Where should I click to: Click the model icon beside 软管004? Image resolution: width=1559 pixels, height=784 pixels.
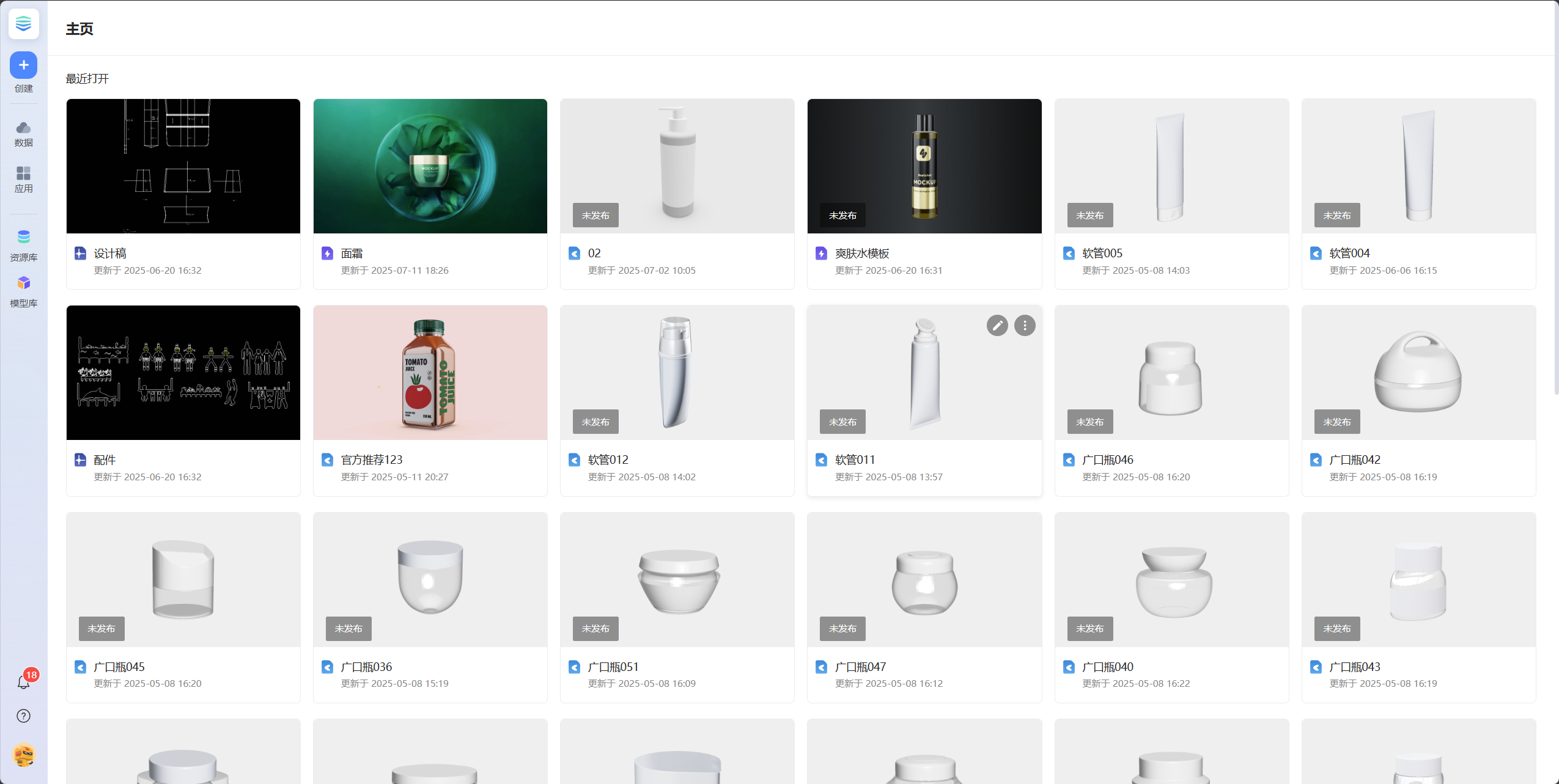pyautogui.click(x=1316, y=253)
